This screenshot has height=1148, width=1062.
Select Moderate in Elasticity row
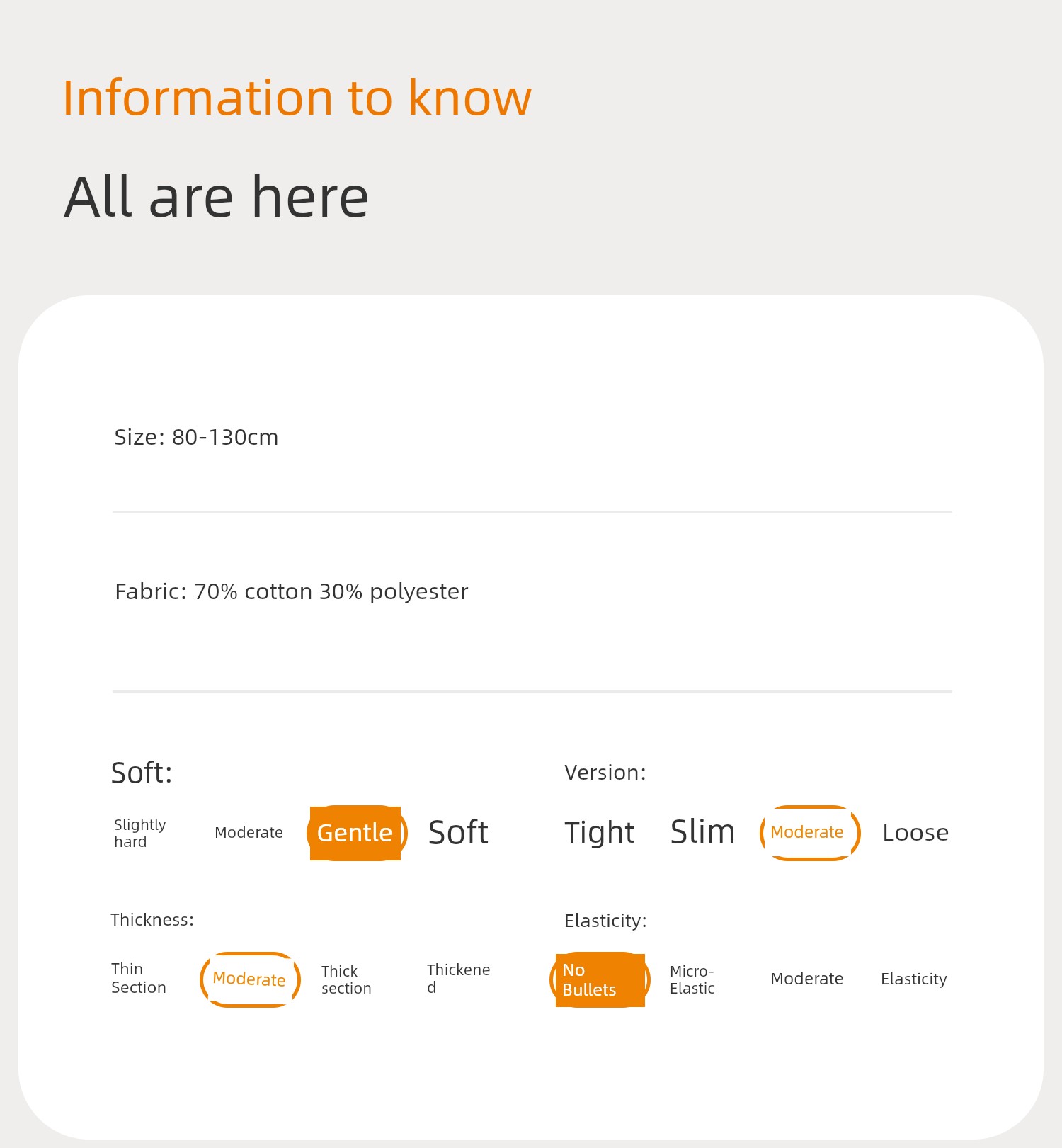(806, 979)
